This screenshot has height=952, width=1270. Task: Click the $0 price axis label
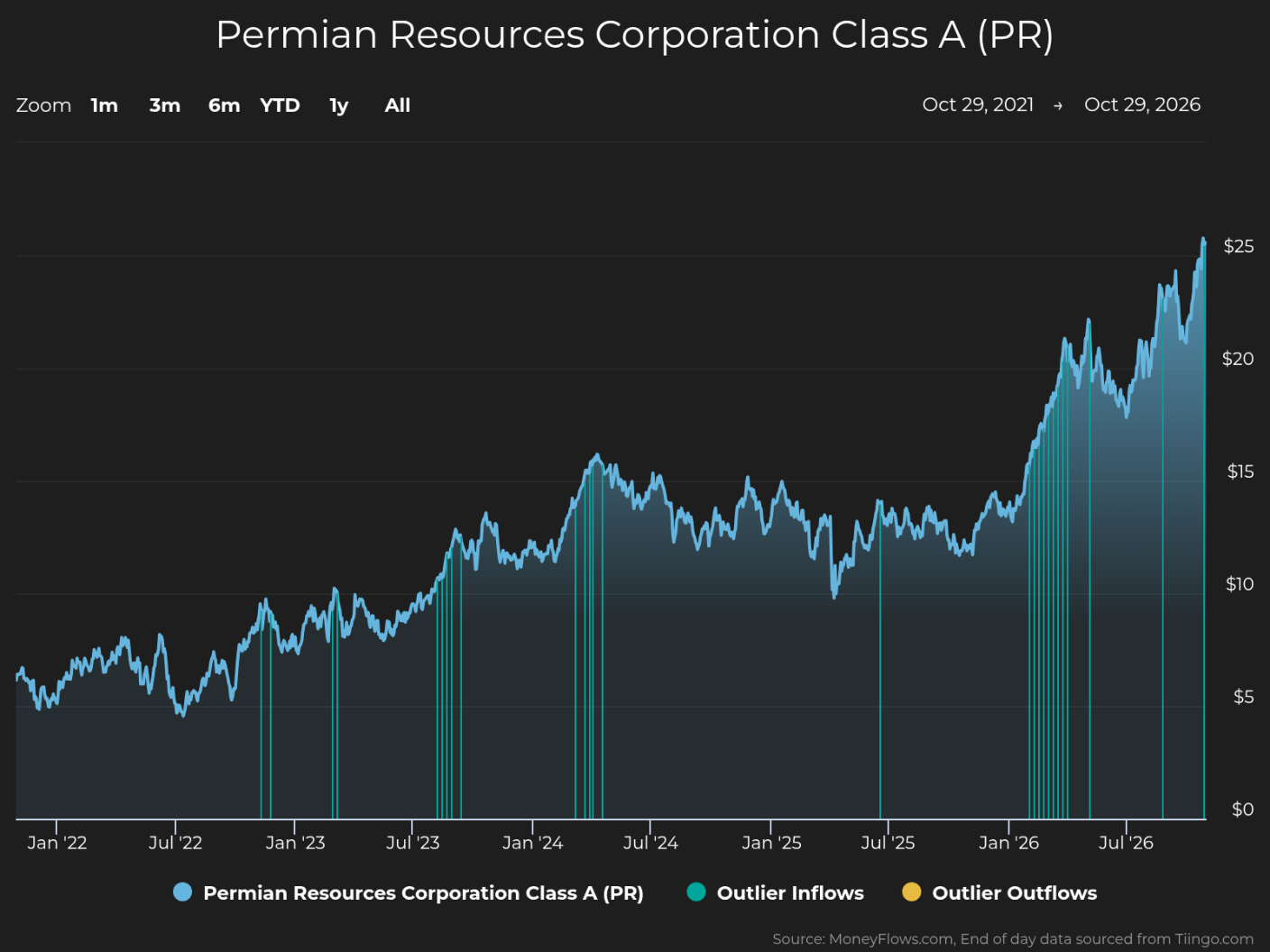tap(1243, 810)
